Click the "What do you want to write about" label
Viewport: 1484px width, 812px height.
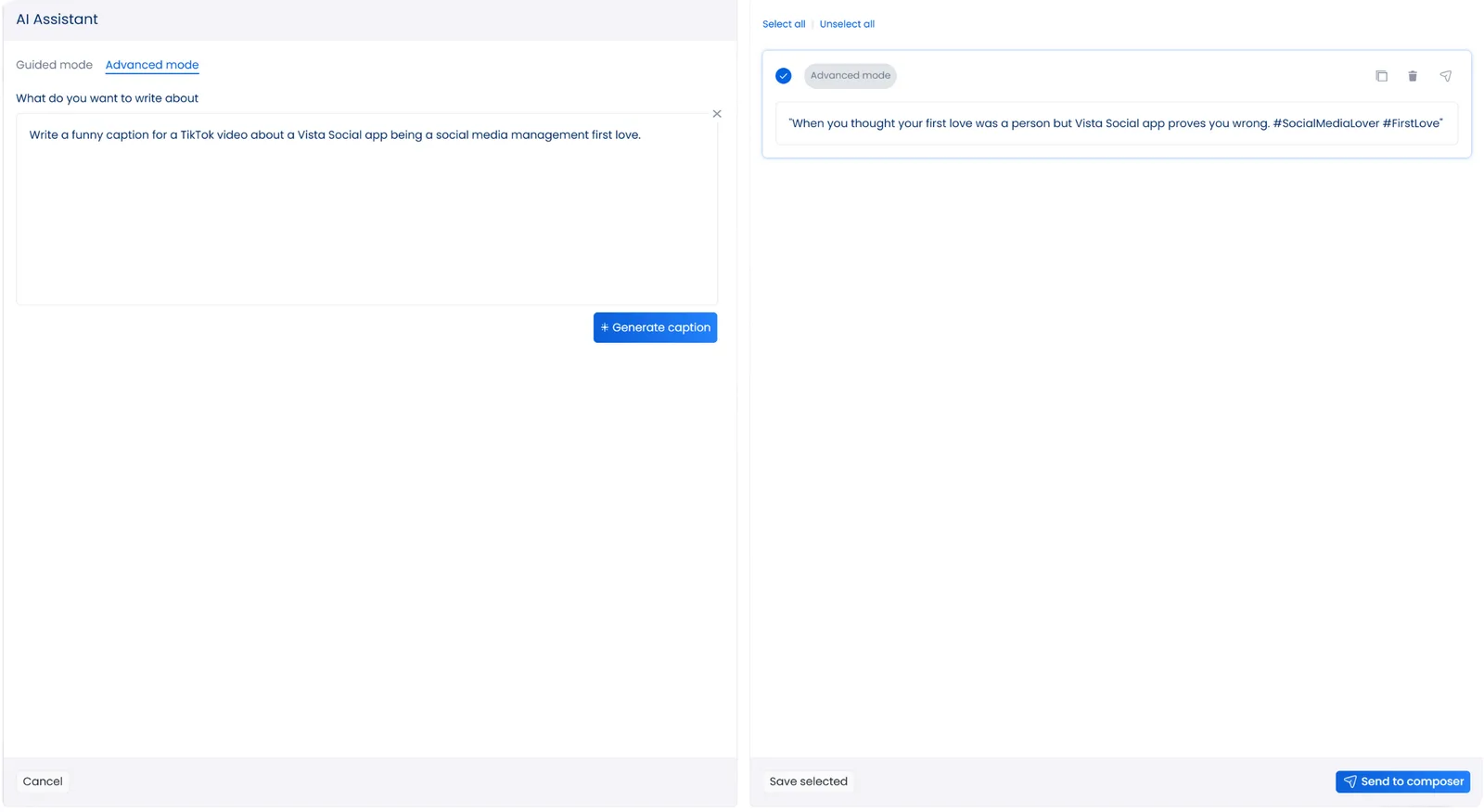pyautogui.click(x=107, y=98)
